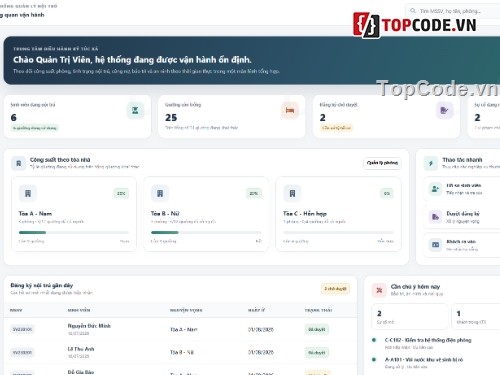Click the Tòa A - Nam progress bar
This screenshot has width=500, height=375.
(74, 232)
